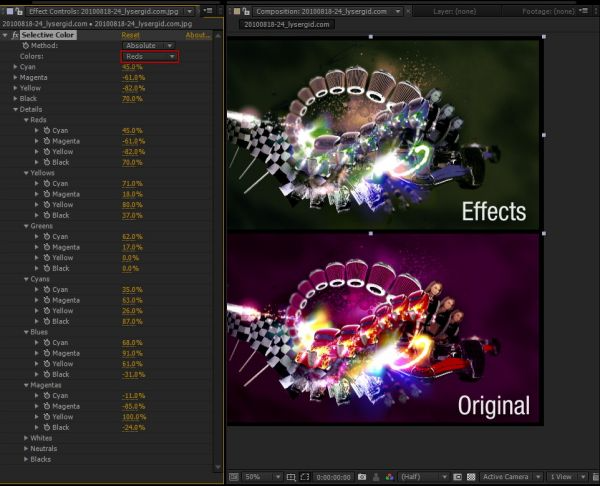
Task: Toggle the fx switch for Selective Color
Action: (x=15, y=35)
